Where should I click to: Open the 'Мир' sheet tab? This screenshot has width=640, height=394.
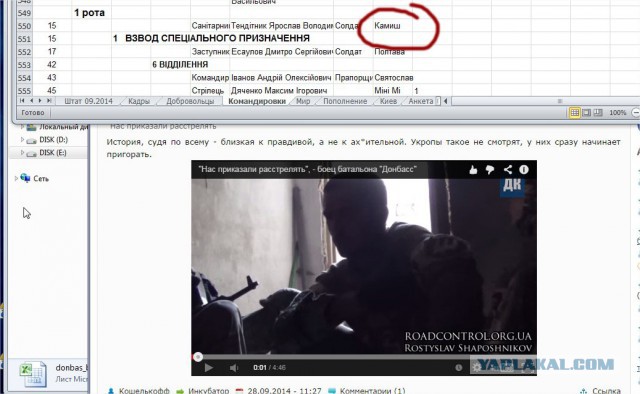click(x=303, y=101)
